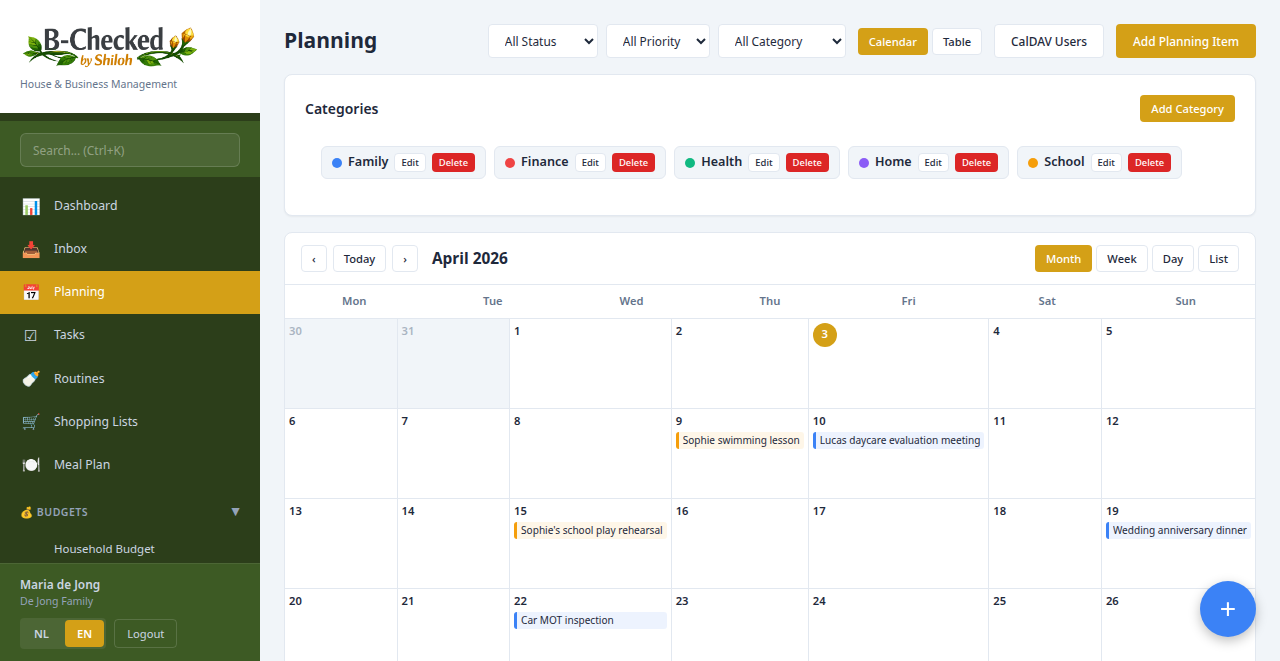Viewport: 1280px width, 661px height.
Task: Open the Dashboard sidebar icon
Action: [33, 205]
